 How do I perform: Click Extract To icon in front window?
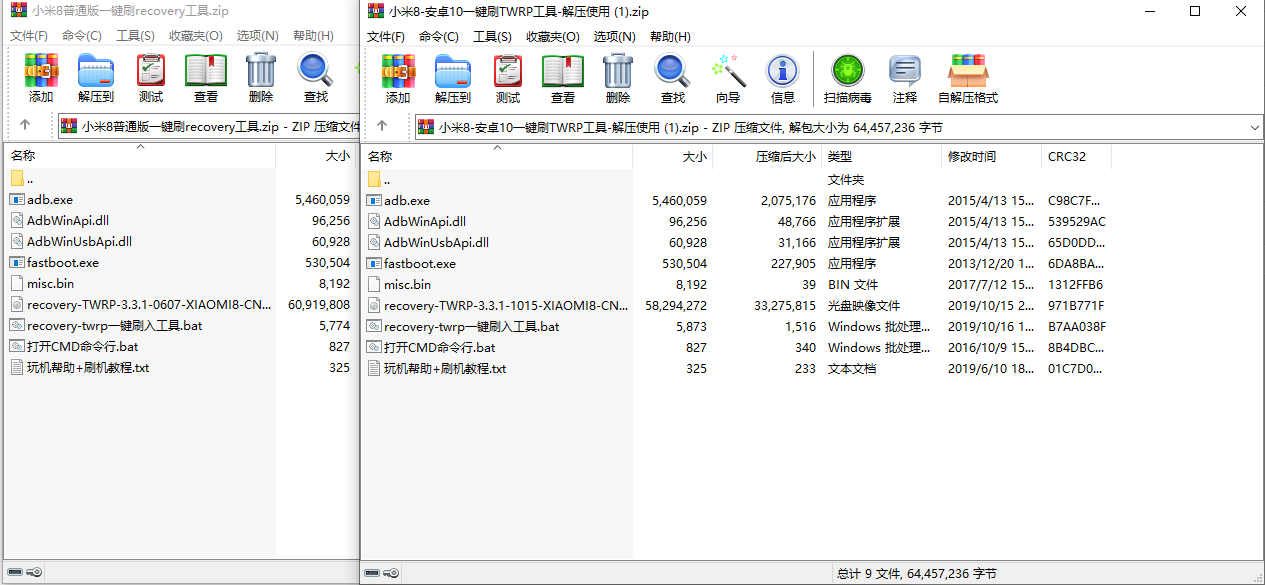453,79
